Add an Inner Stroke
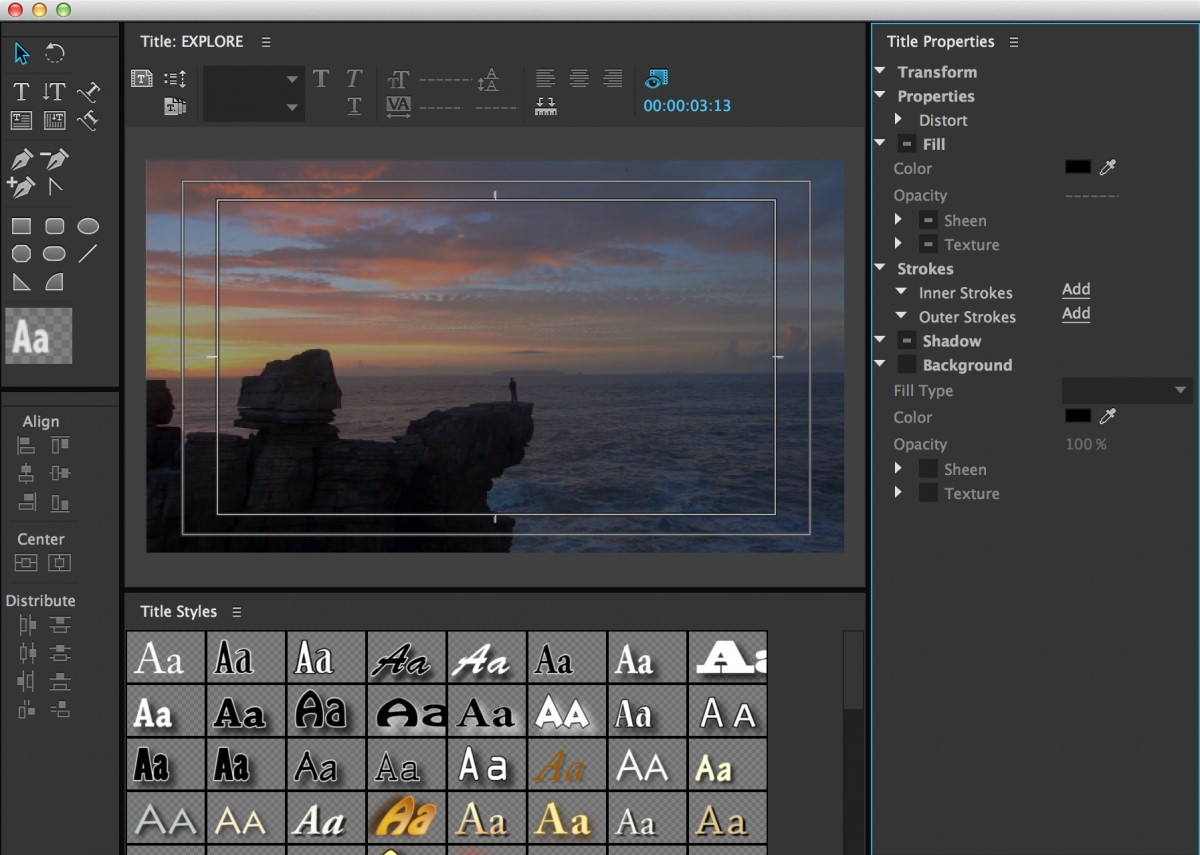Screen dimensions: 1200x855 coord(1075,289)
